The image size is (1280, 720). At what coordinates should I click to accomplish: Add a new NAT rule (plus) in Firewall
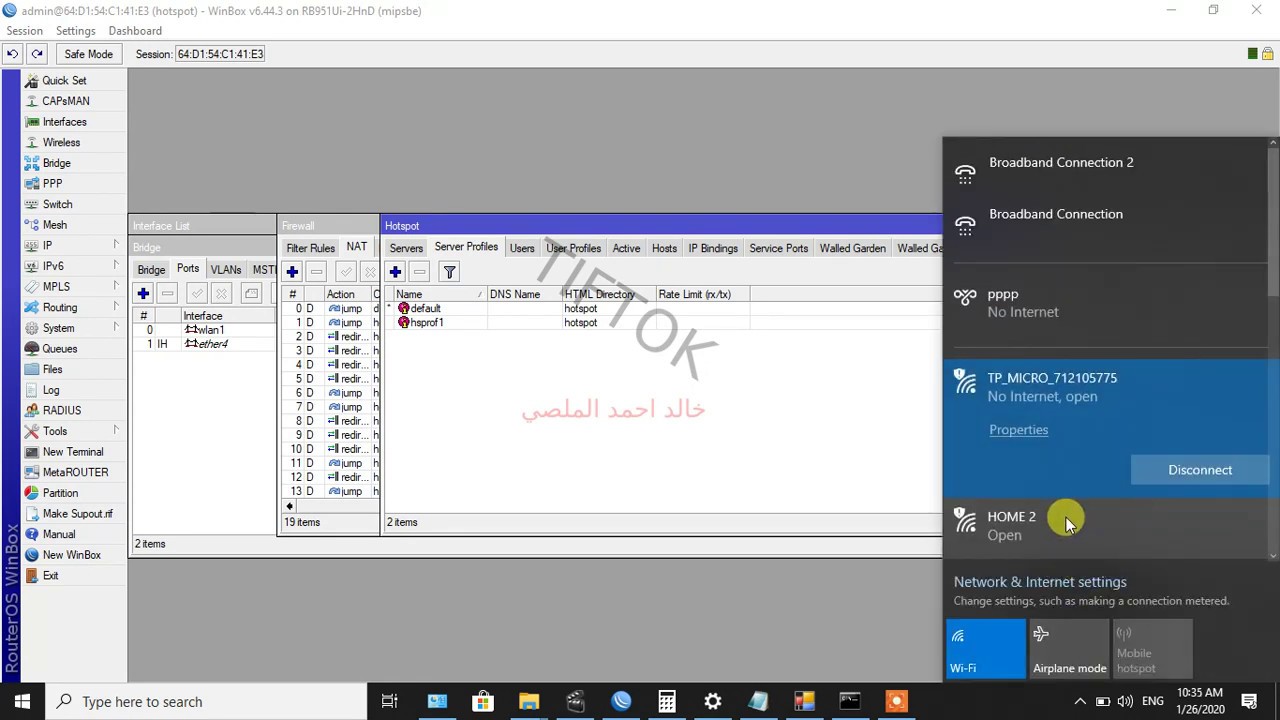coord(292,272)
